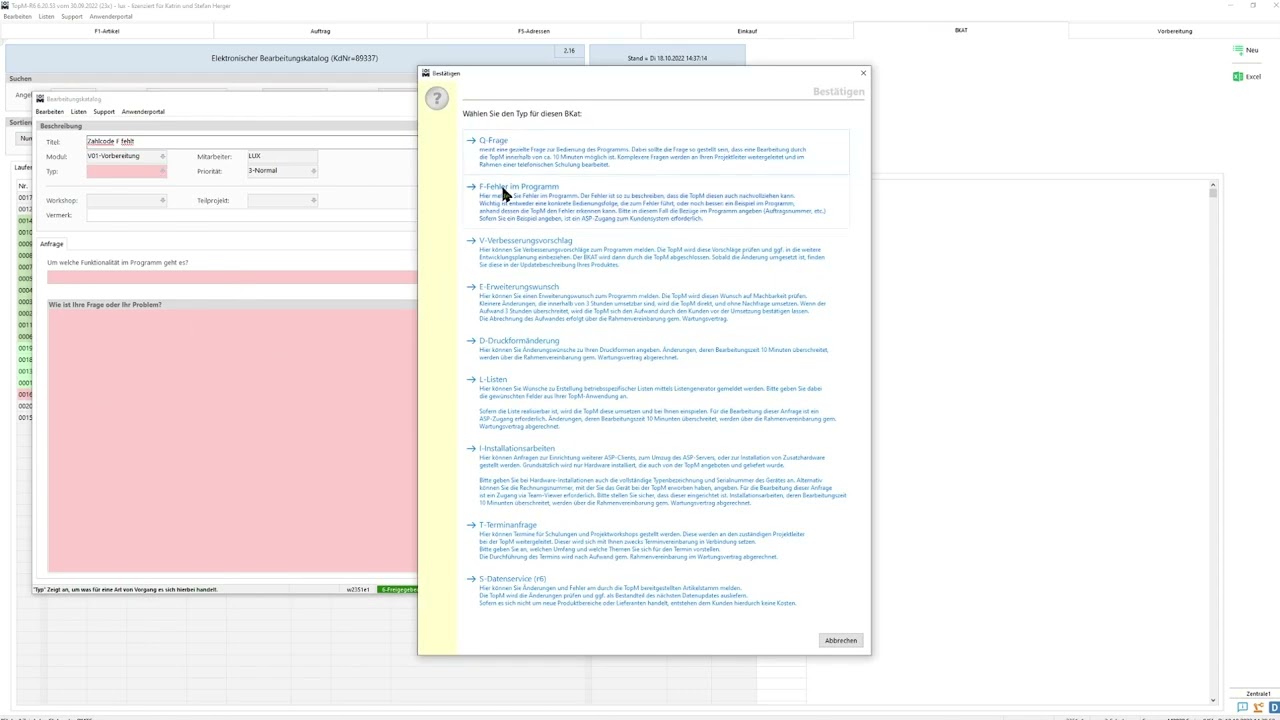Click the 2.16 version box

[x=569, y=51]
